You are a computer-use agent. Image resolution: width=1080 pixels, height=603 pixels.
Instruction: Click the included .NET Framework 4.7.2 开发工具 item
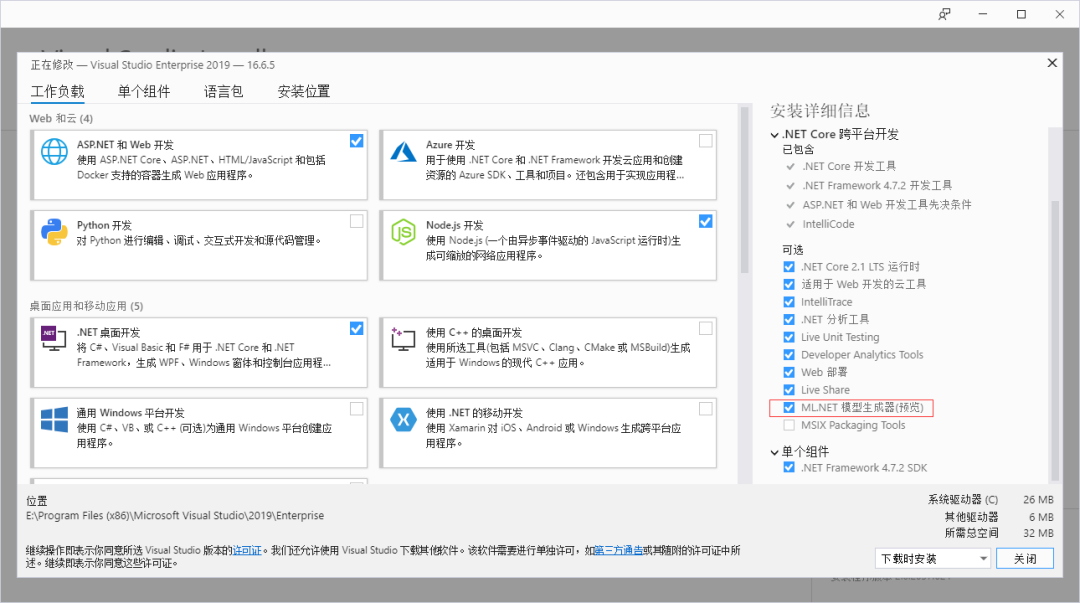click(x=877, y=185)
